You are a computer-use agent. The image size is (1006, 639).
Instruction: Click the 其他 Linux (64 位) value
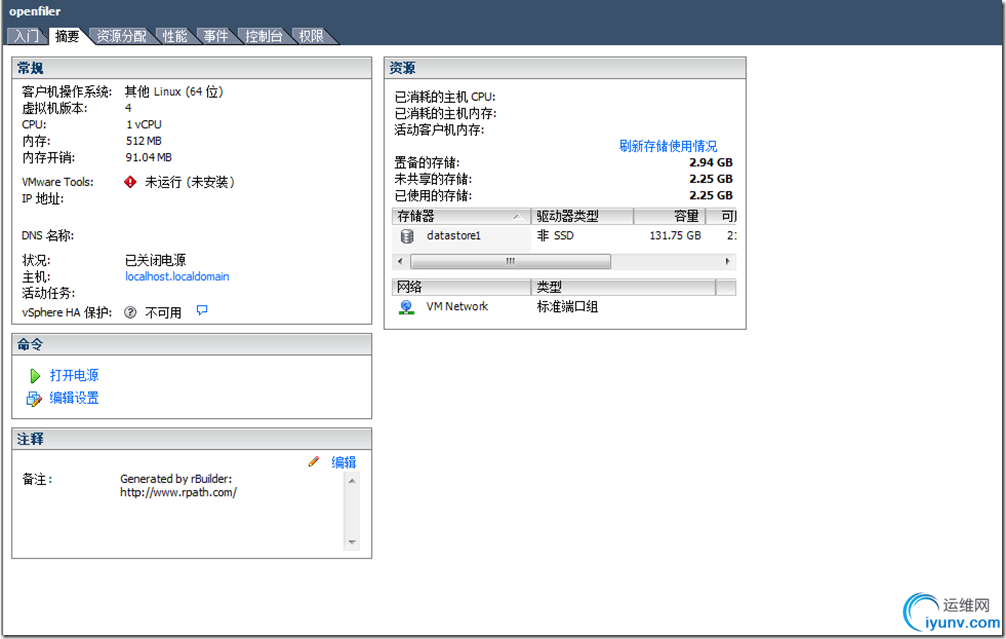[x=174, y=91]
